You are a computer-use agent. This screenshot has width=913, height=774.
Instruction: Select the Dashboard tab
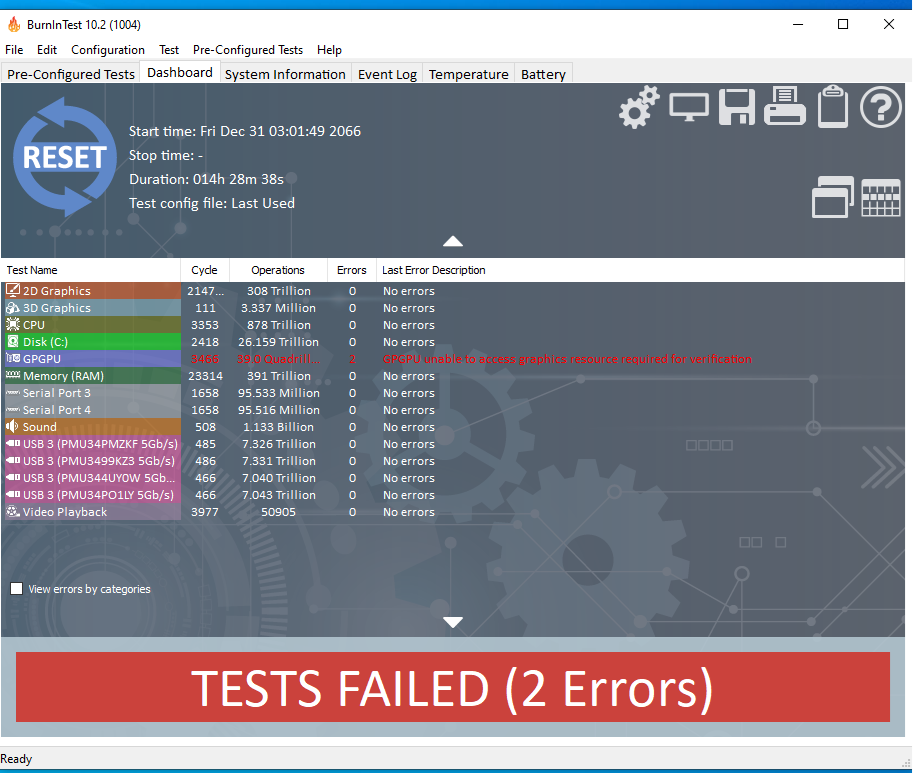180,72
